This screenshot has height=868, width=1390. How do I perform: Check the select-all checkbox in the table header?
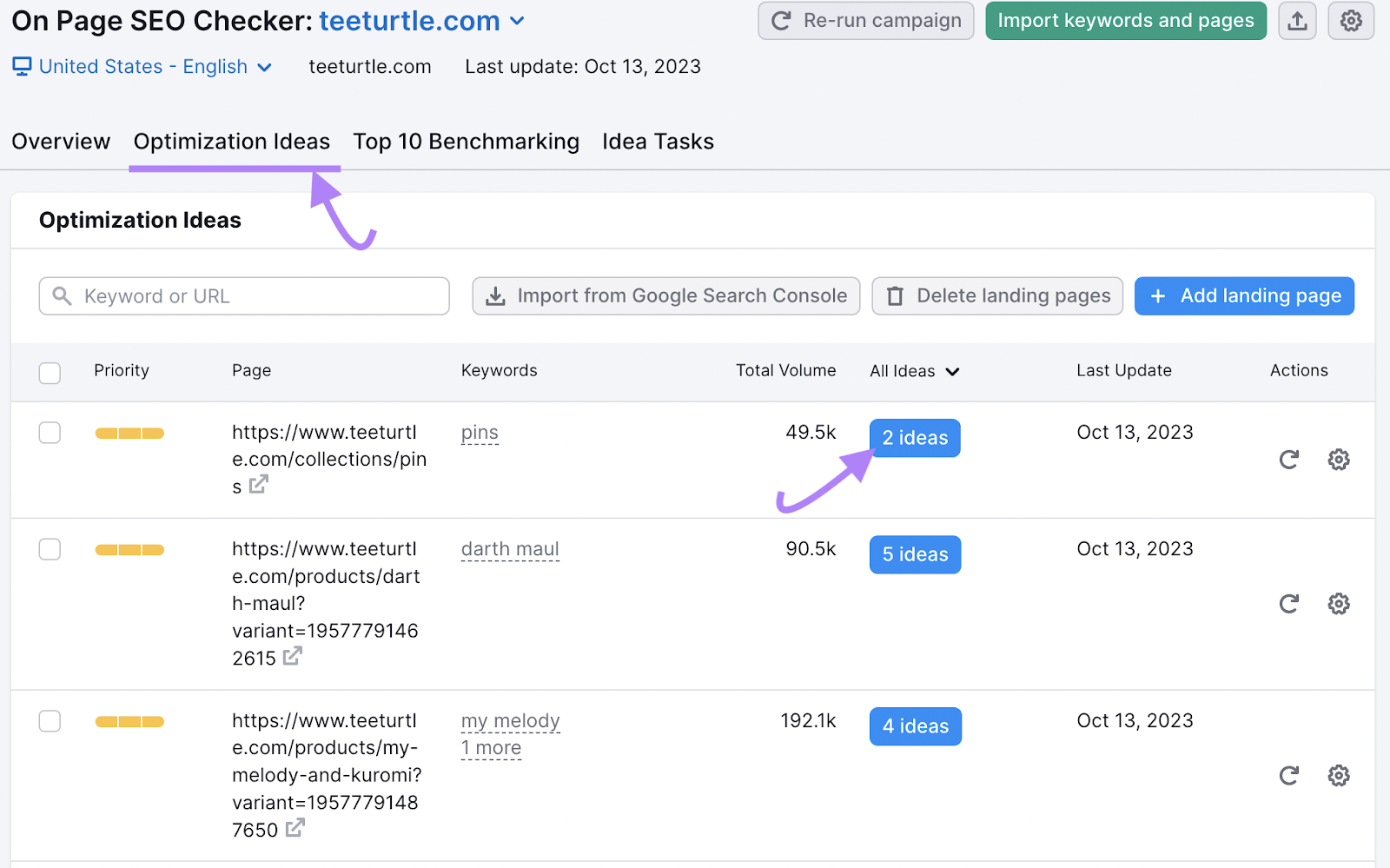pyautogui.click(x=50, y=372)
